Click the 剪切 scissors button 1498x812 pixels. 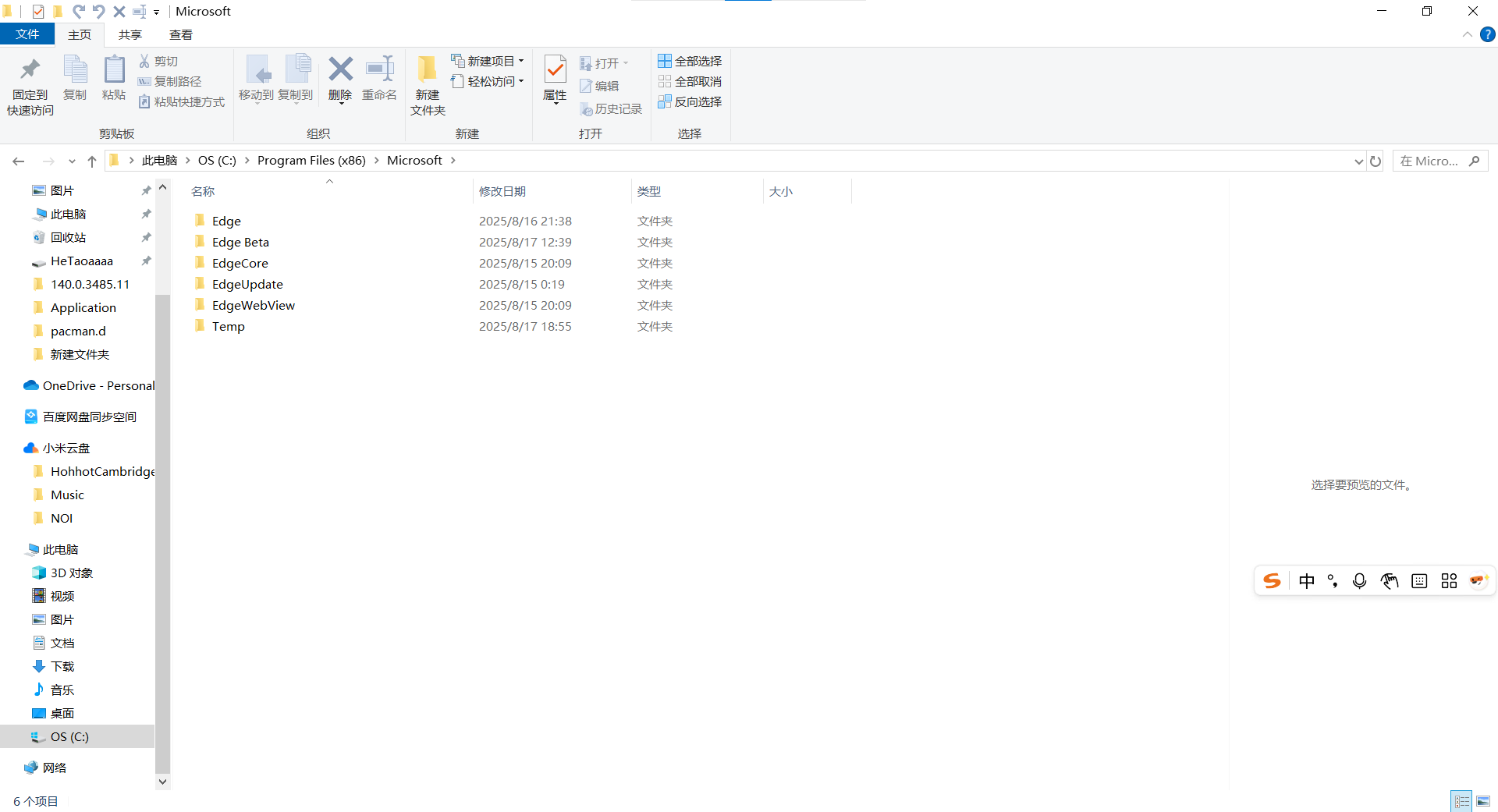158,61
